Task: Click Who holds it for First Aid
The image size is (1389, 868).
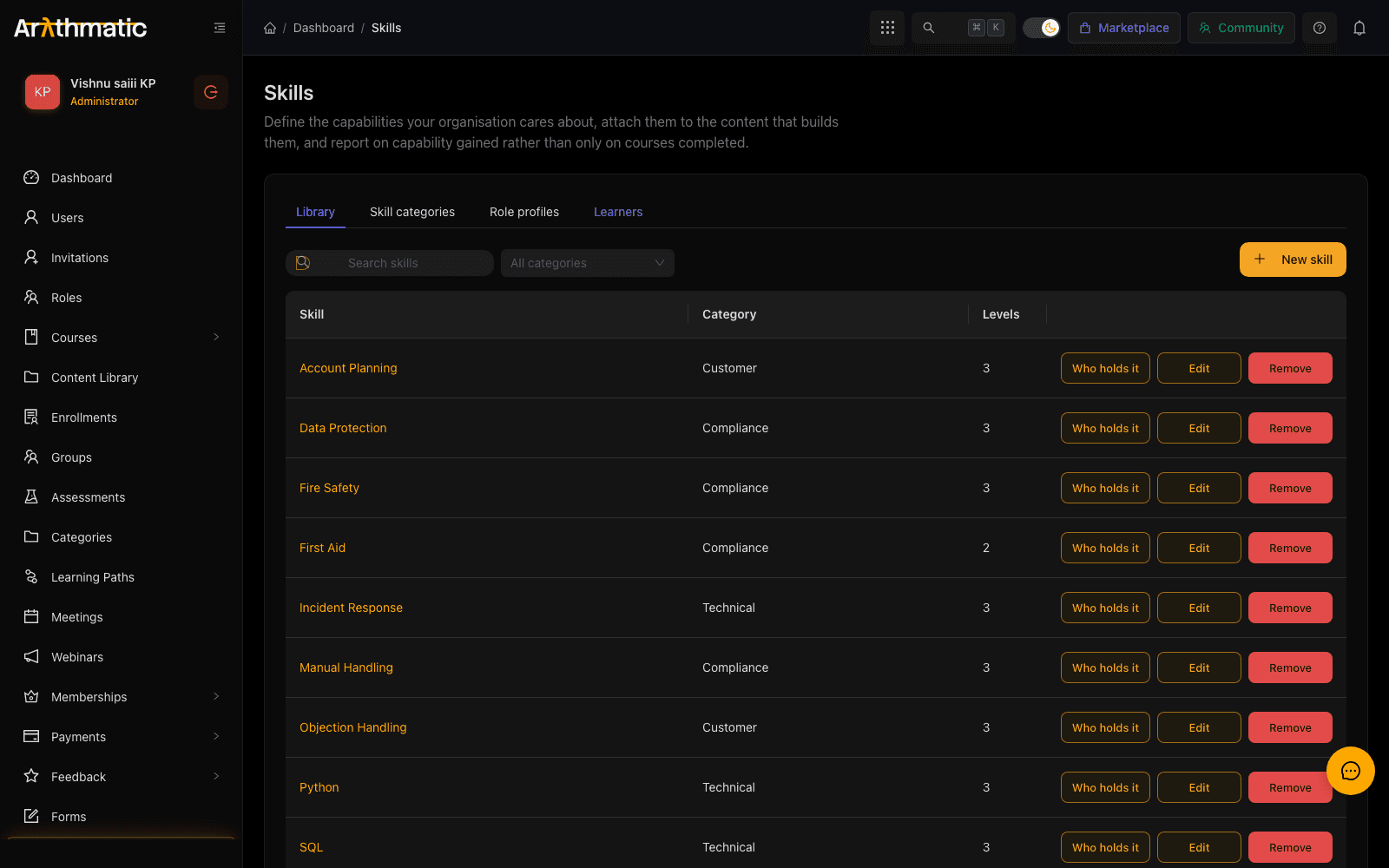Action: (1105, 548)
